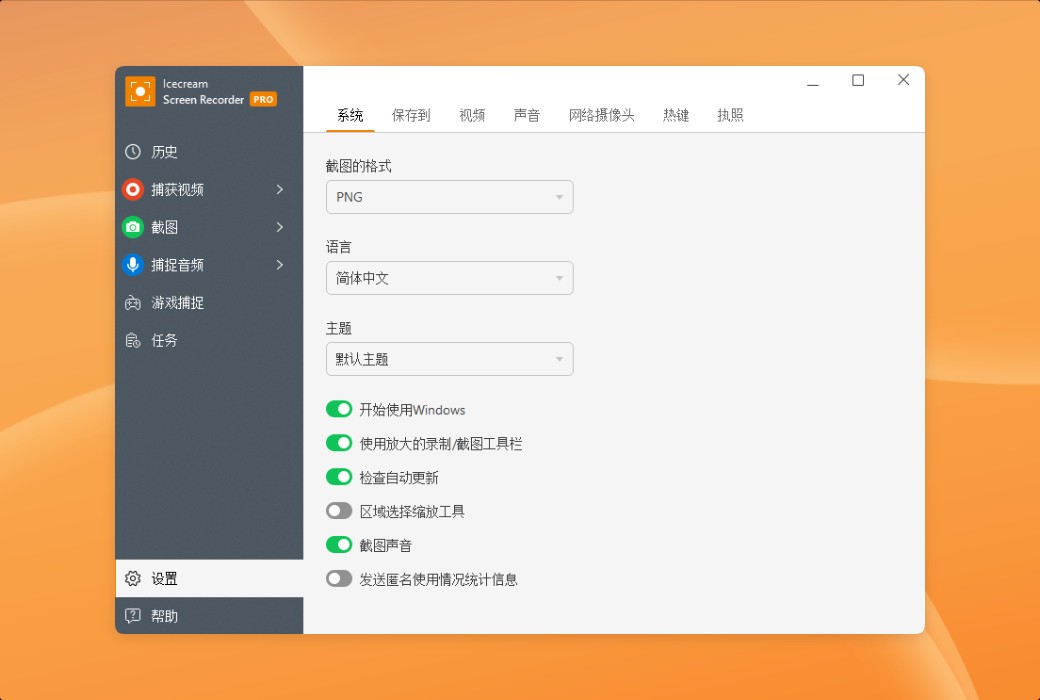Open the 语言 language dropdown

449,278
